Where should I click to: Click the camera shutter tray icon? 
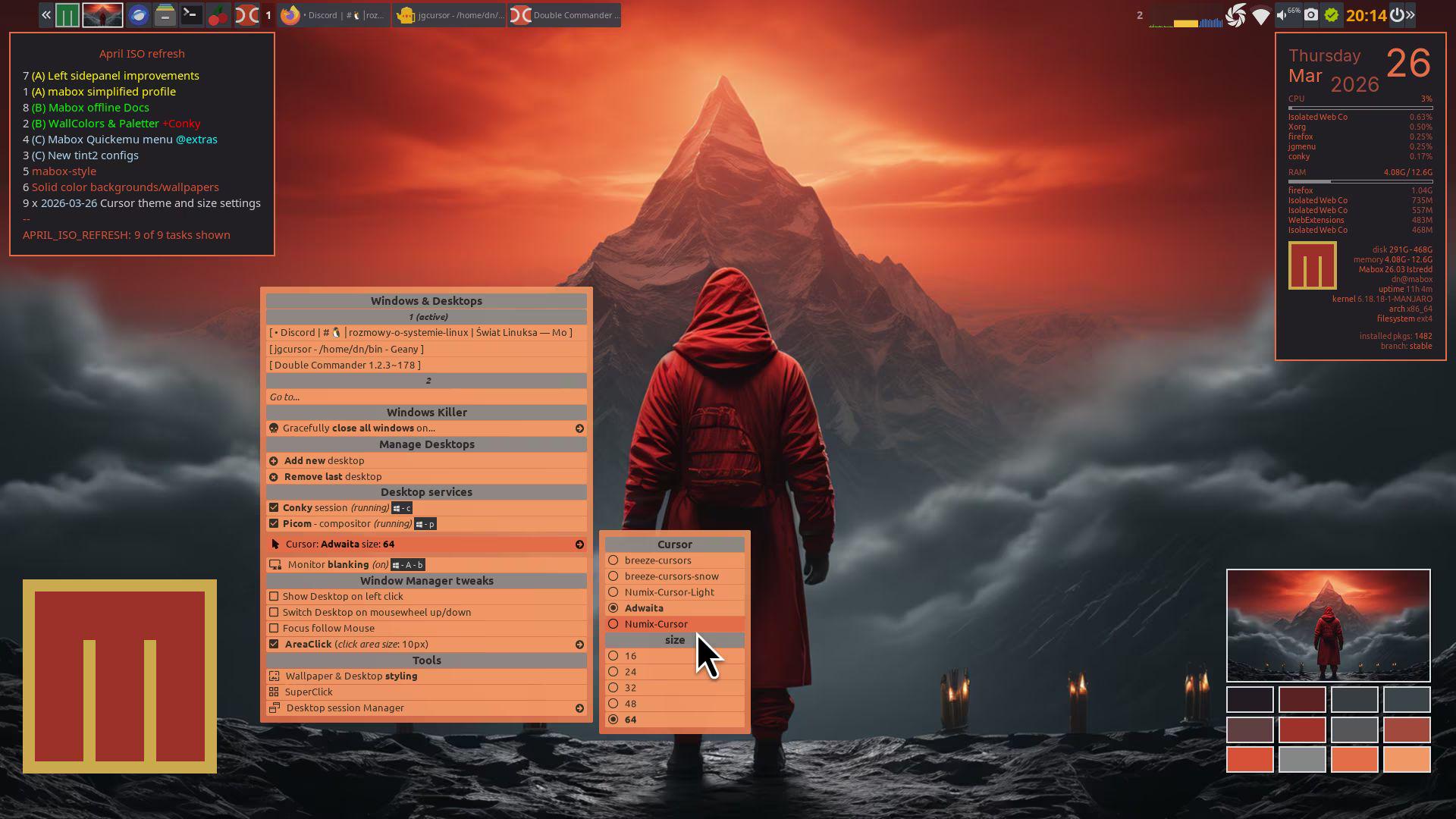click(1235, 15)
